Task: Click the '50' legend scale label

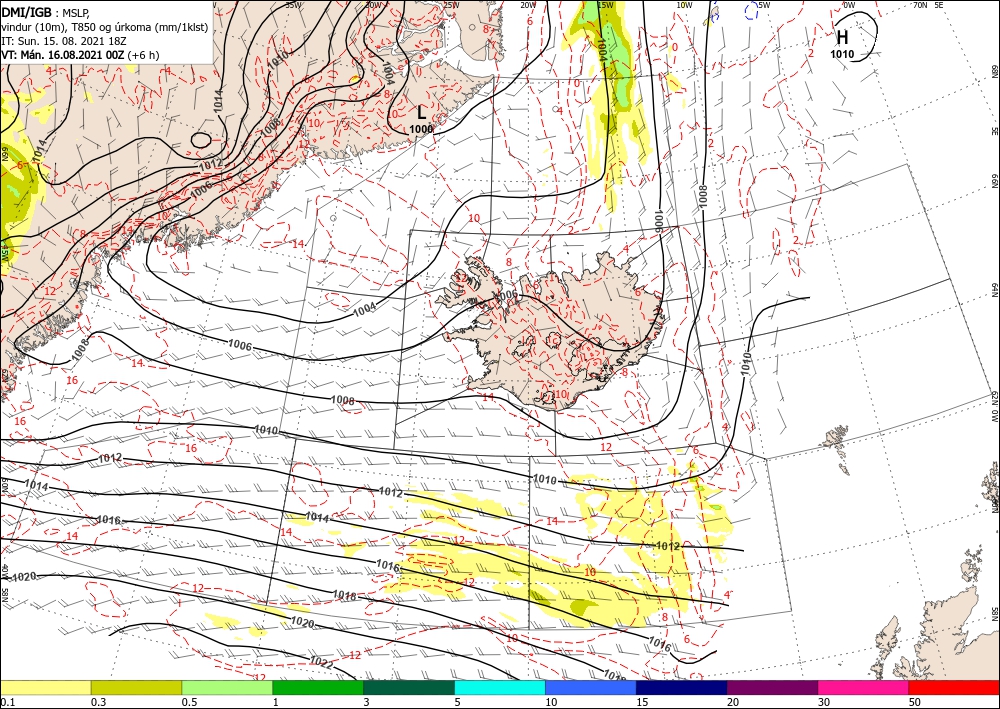Action: click(x=915, y=702)
